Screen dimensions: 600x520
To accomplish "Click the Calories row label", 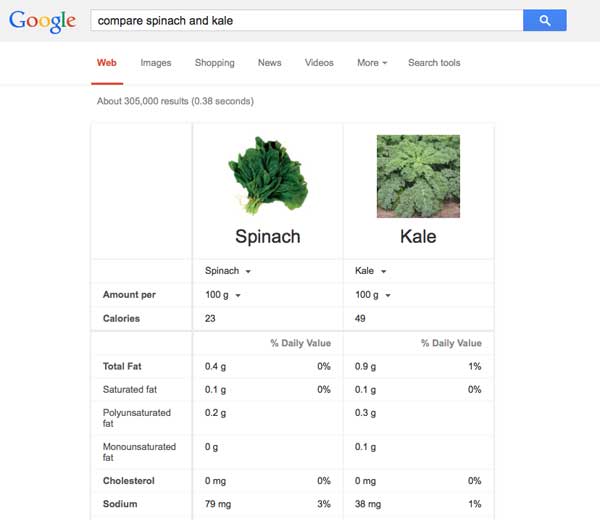I will click(x=121, y=318).
